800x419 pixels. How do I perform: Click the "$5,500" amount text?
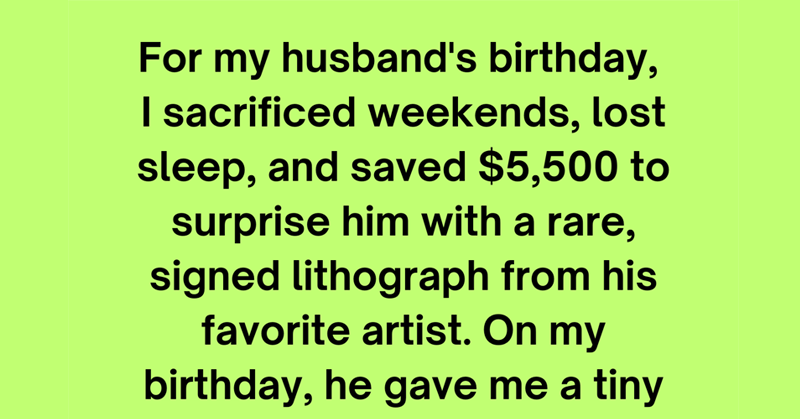pos(548,167)
